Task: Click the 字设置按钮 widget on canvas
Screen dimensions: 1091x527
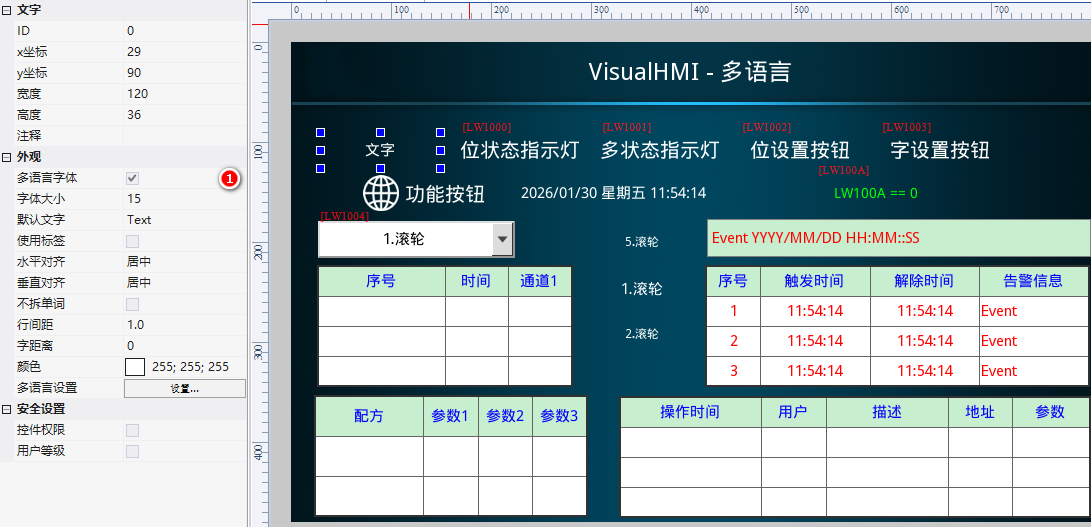Action: click(x=939, y=151)
